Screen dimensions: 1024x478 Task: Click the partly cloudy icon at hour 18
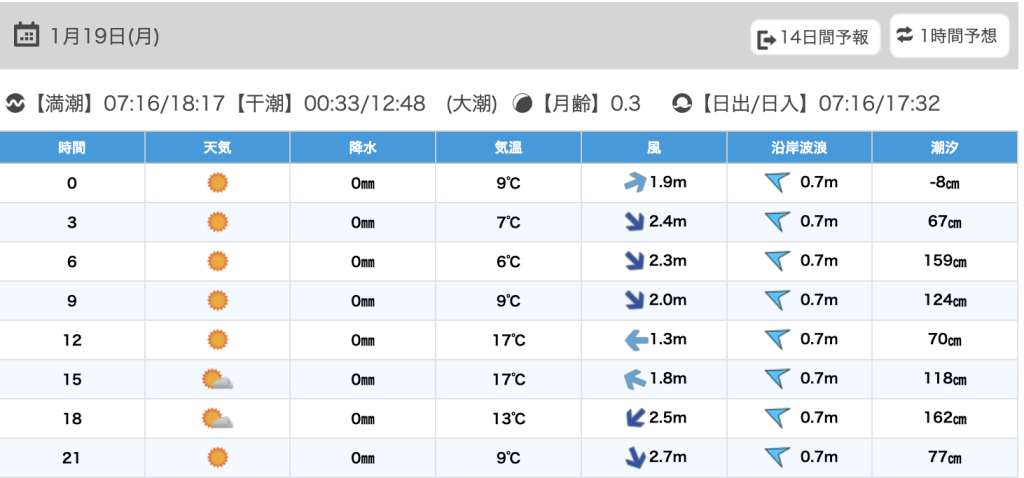click(217, 418)
